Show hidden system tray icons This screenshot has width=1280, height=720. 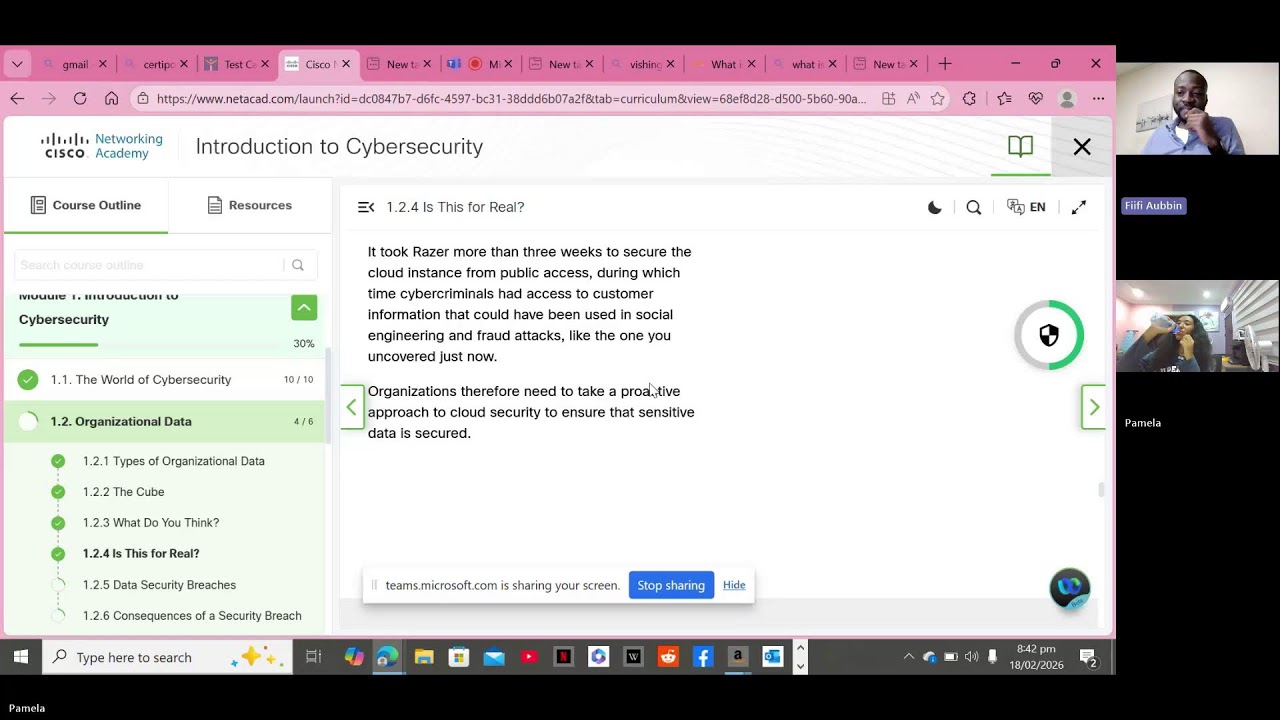pos(908,657)
